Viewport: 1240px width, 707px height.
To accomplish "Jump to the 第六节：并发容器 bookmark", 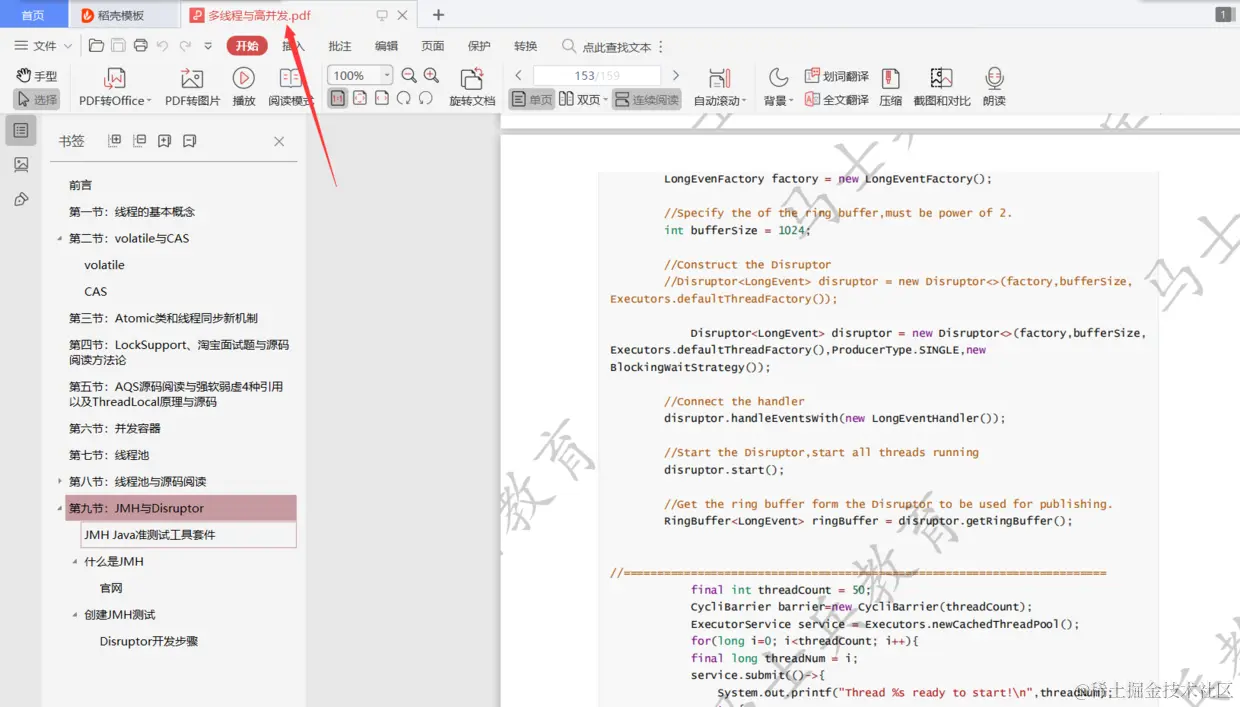I will click(114, 428).
